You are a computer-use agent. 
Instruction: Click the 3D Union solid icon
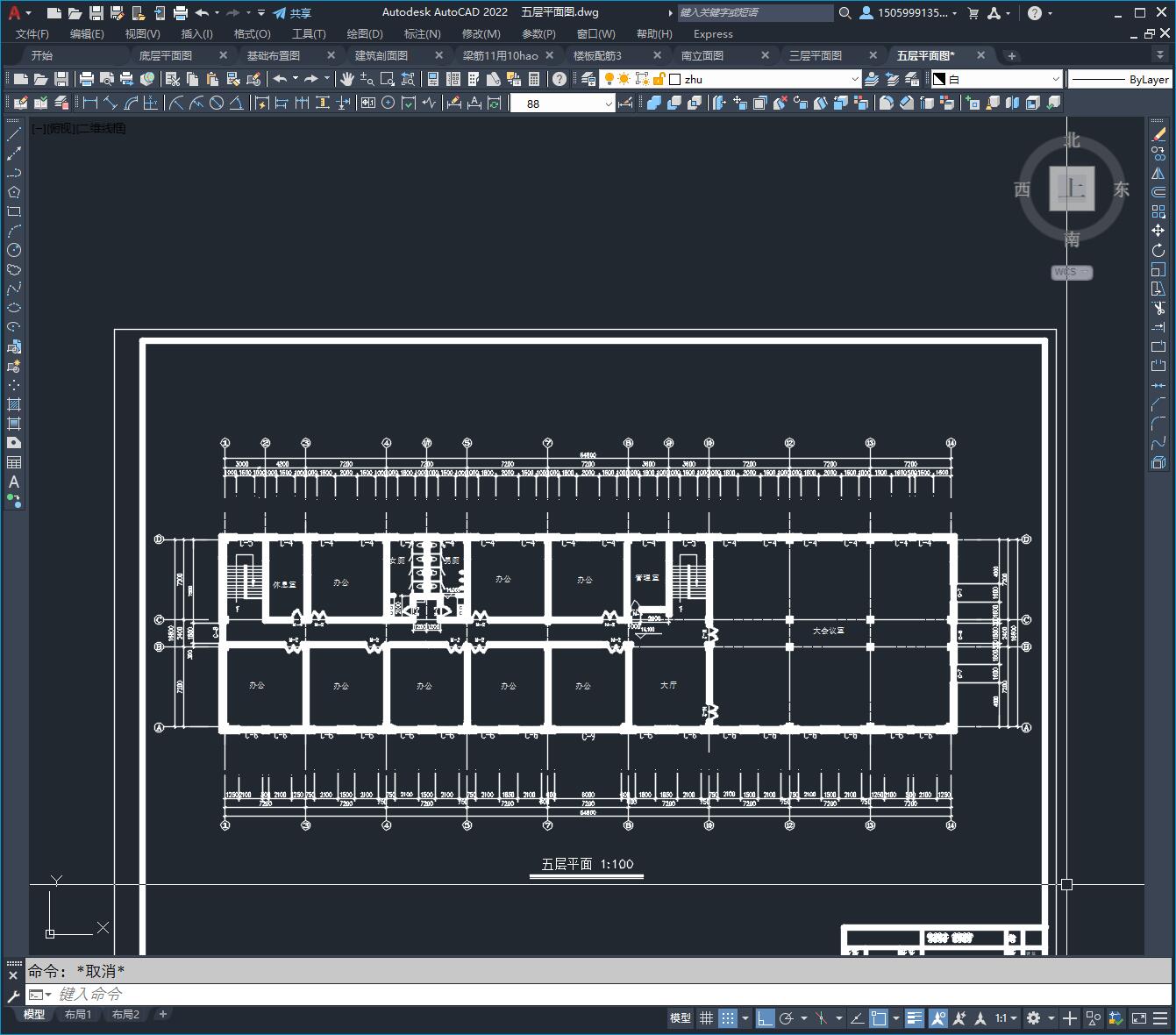pos(654,103)
